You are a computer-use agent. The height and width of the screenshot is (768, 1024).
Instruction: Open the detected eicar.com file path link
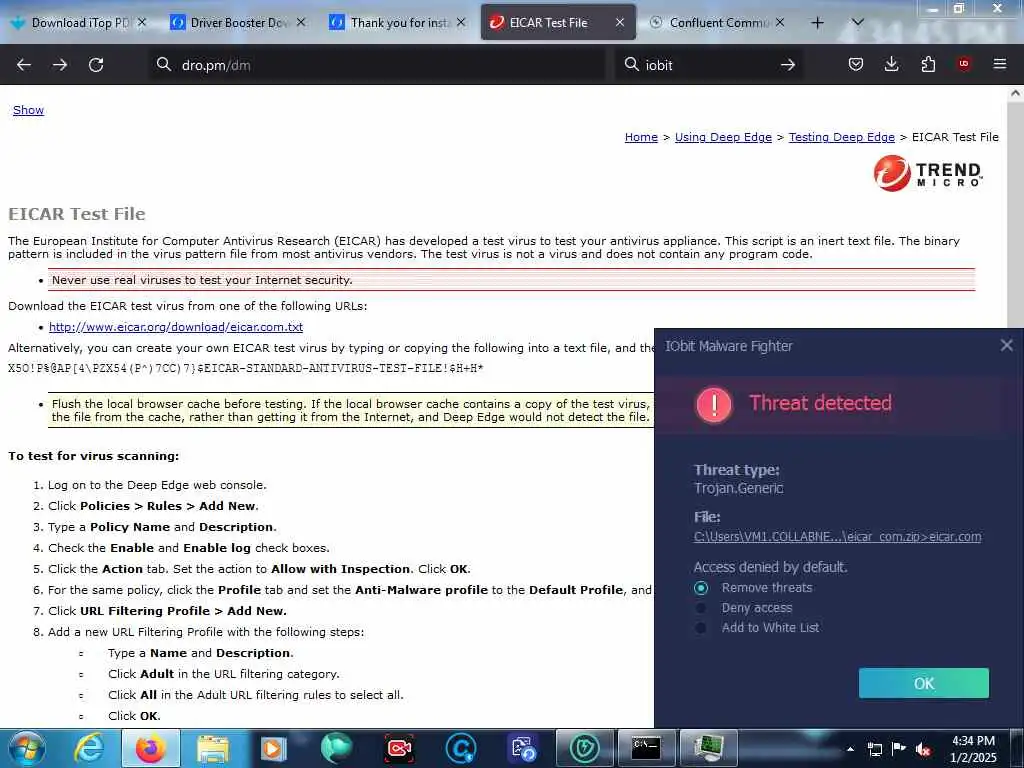tap(837, 537)
